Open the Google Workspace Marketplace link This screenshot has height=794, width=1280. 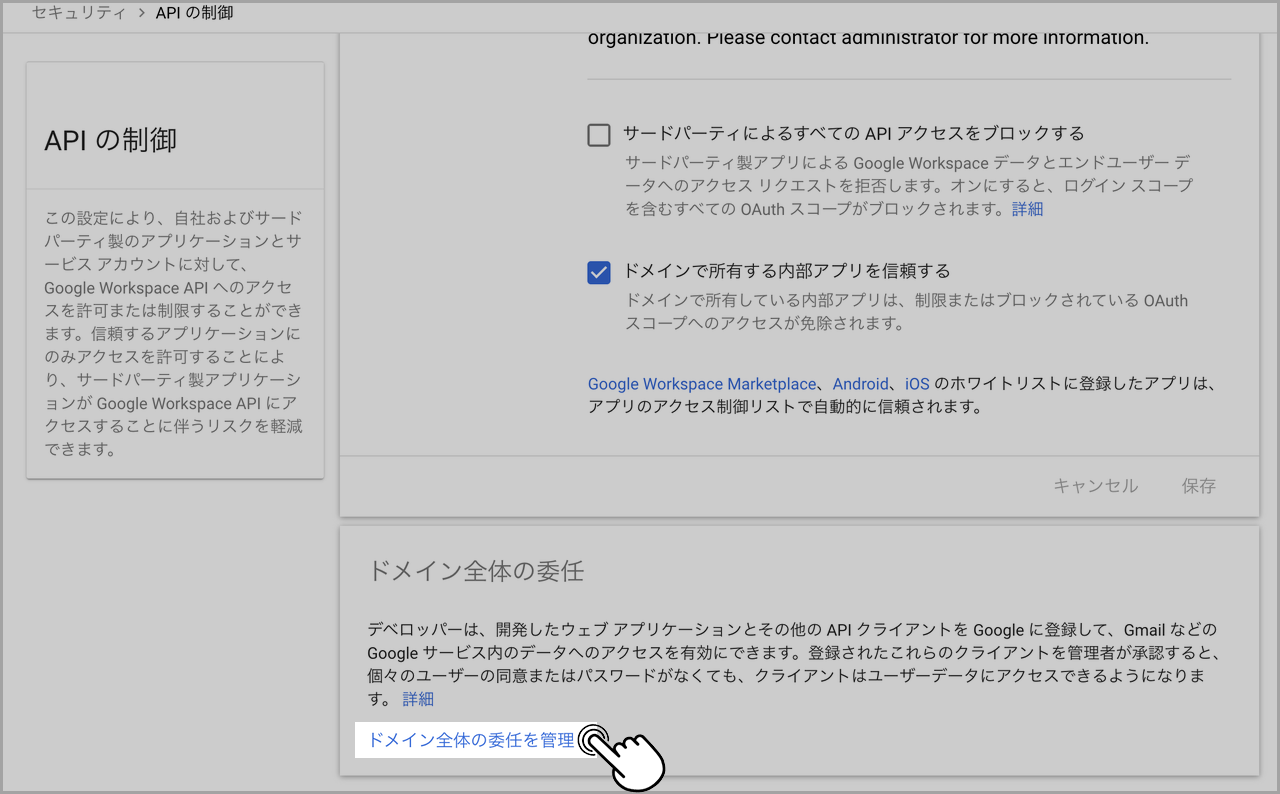(x=700, y=383)
